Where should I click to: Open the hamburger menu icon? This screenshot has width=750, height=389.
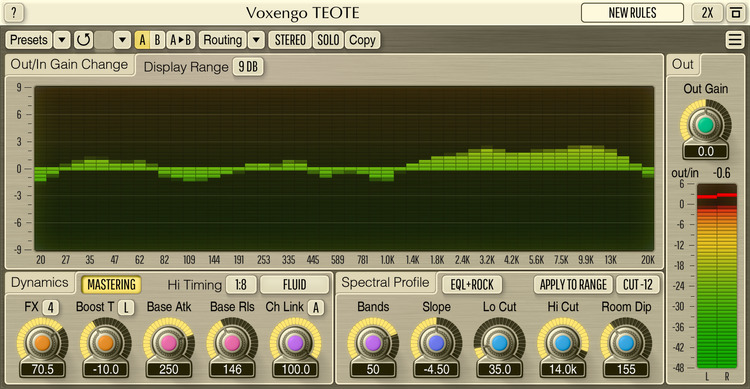735,40
